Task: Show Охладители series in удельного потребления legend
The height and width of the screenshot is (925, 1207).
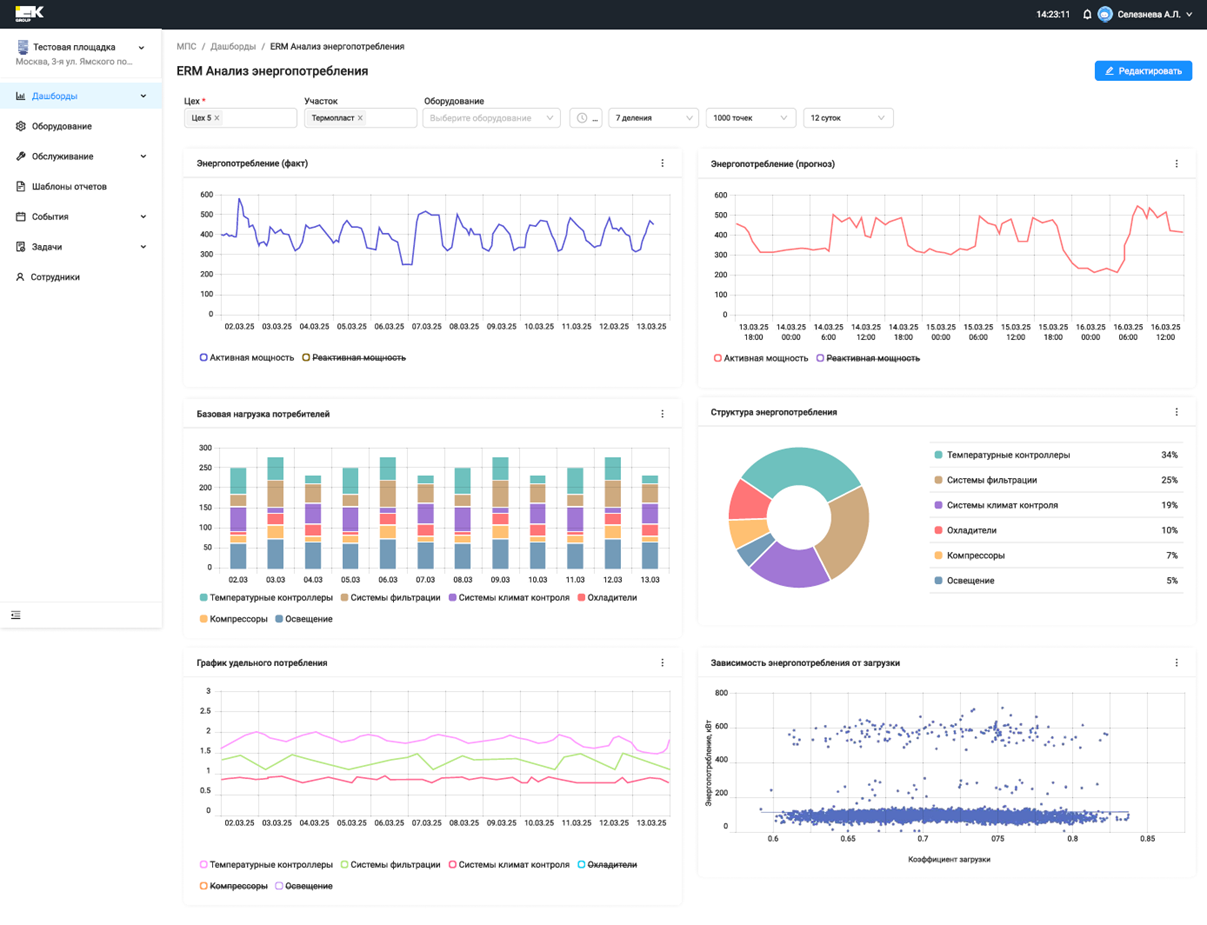Action: tap(609, 865)
